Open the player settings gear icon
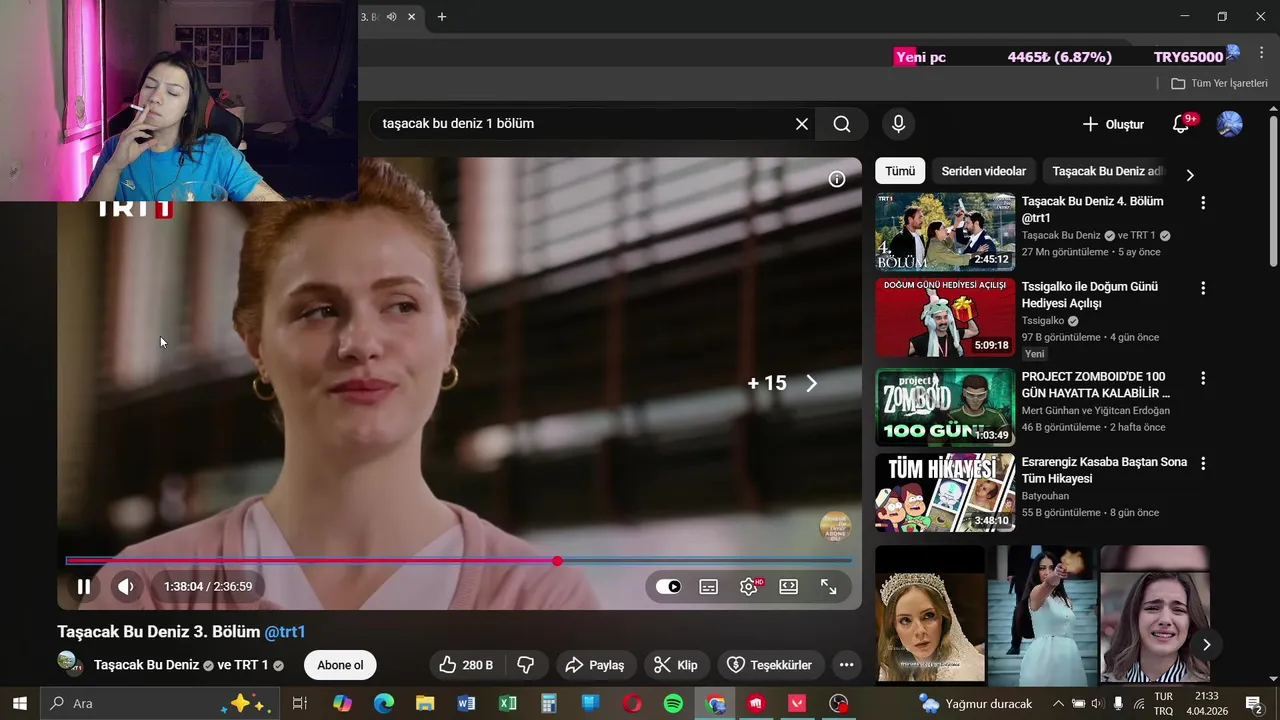This screenshot has height=720, width=1280. (x=749, y=587)
